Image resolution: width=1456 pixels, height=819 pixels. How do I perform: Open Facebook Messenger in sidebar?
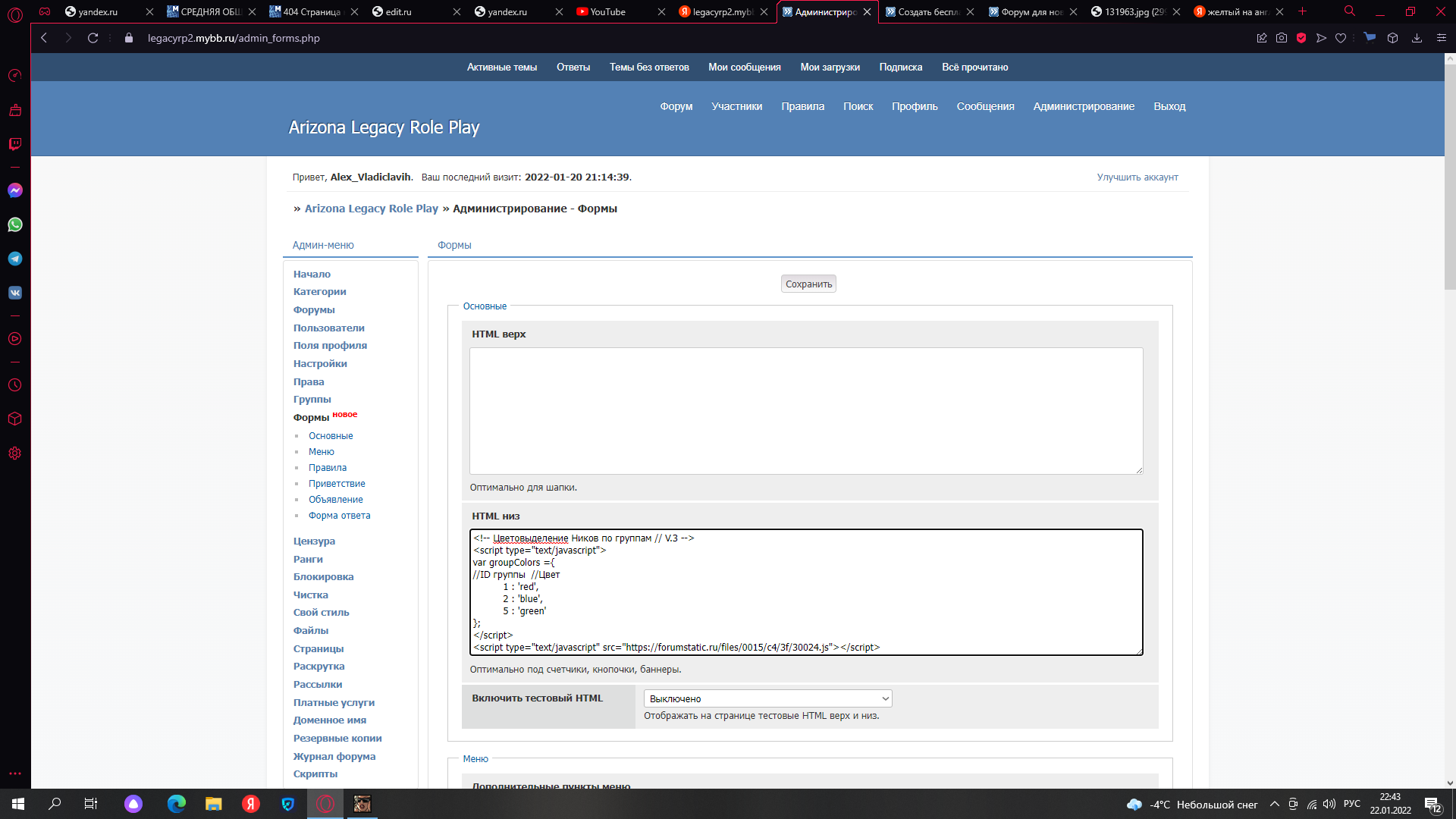(x=15, y=190)
